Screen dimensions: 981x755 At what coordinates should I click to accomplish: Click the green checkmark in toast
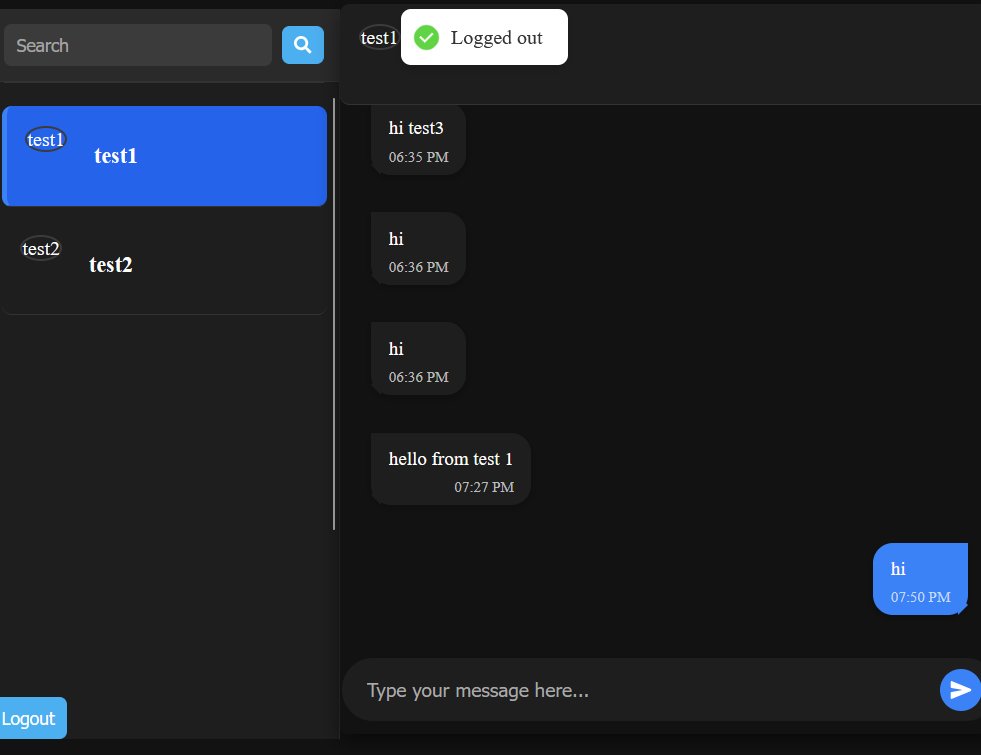(427, 38)
